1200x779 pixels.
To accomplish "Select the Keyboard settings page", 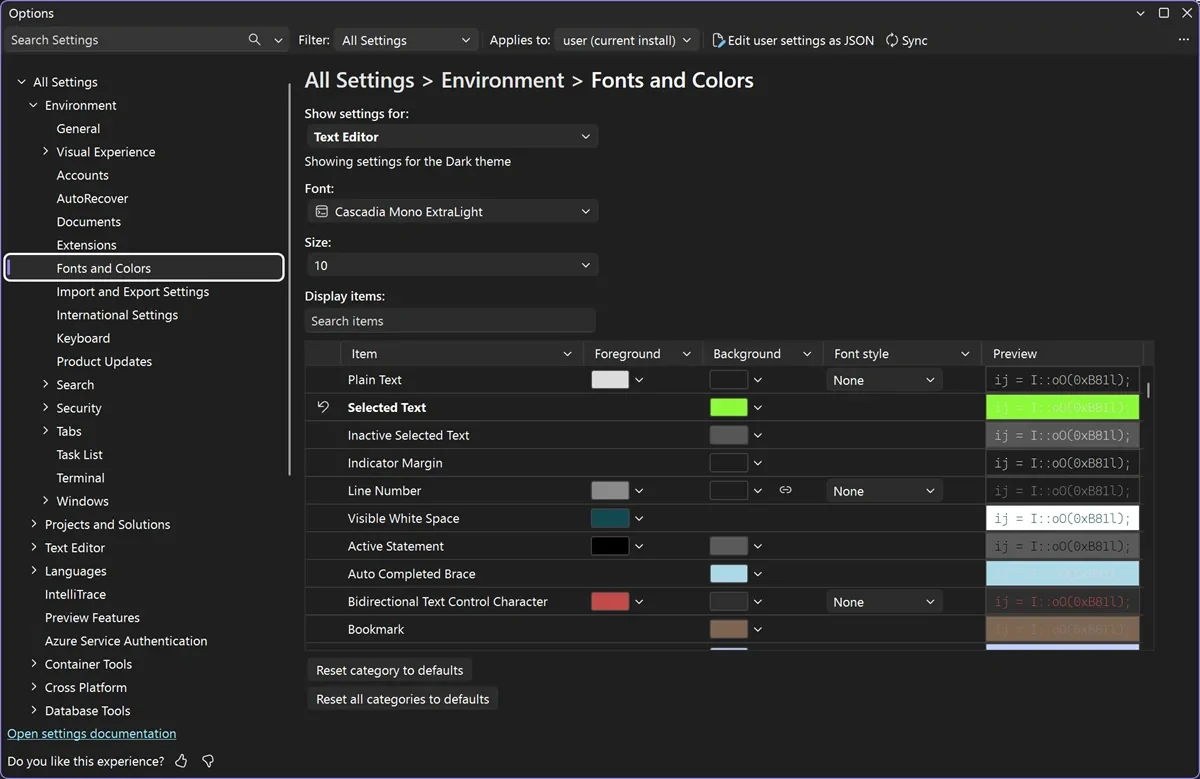I will point(83,338).
